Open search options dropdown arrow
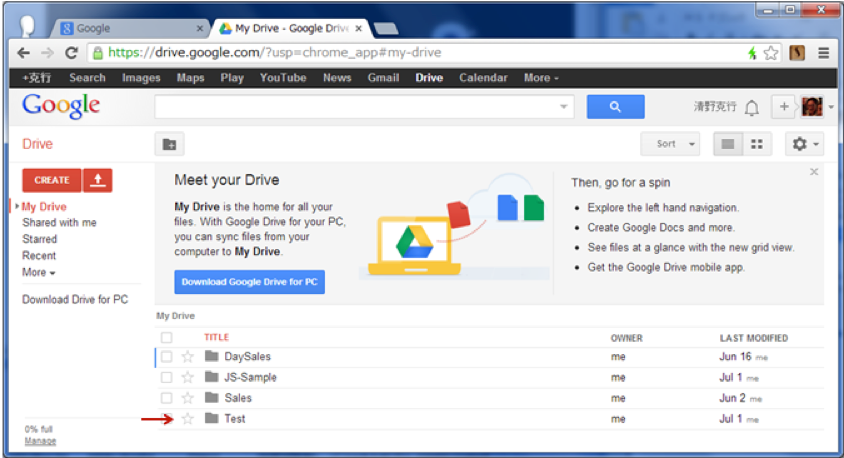The height and width of the screenshot is (458, 844). [x=564, y=107]
